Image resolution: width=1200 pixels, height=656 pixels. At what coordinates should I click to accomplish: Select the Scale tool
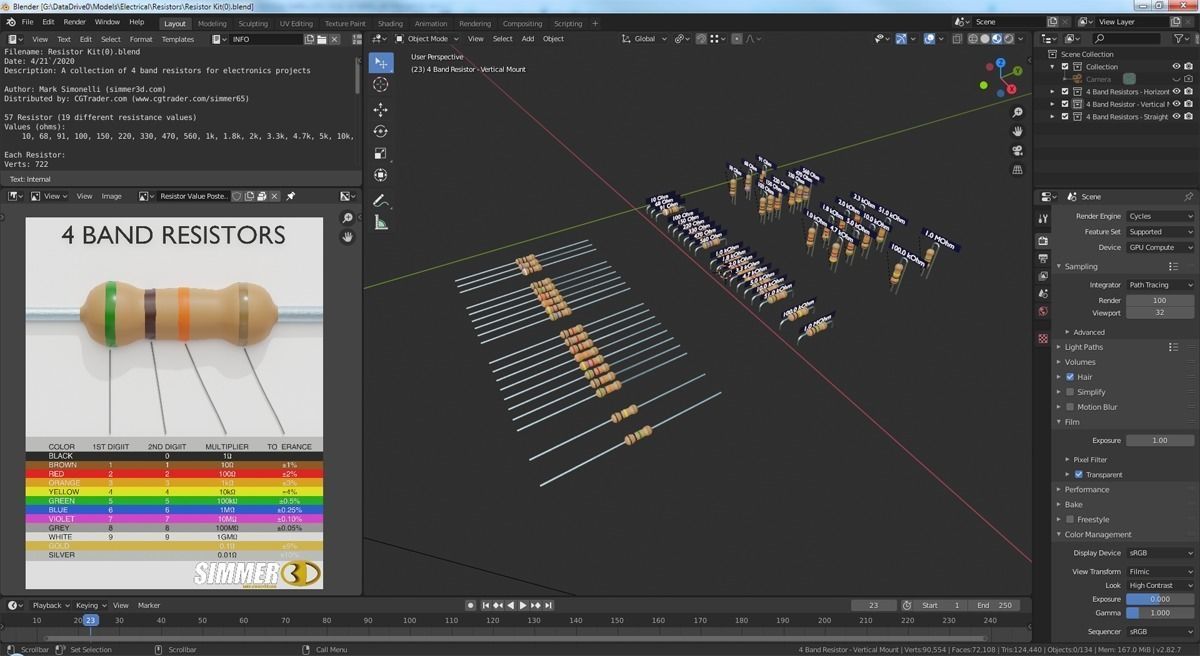coord(380,154)
